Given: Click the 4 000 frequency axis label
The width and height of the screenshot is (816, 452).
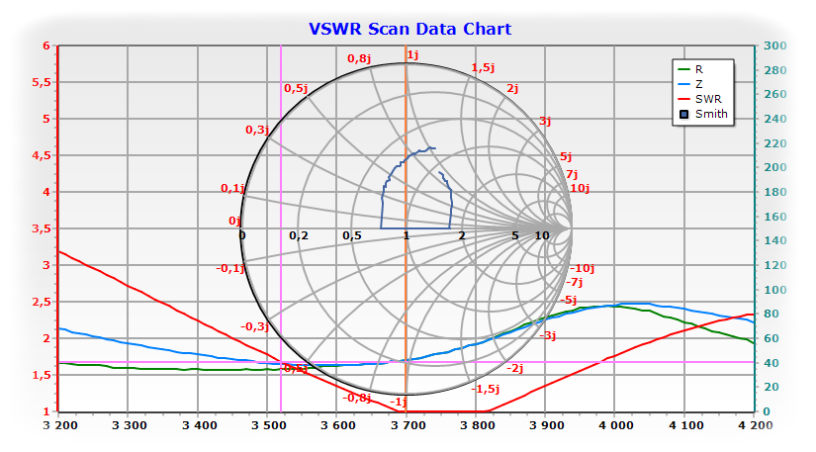Looking at the screenshot, I should coord(616,425).
